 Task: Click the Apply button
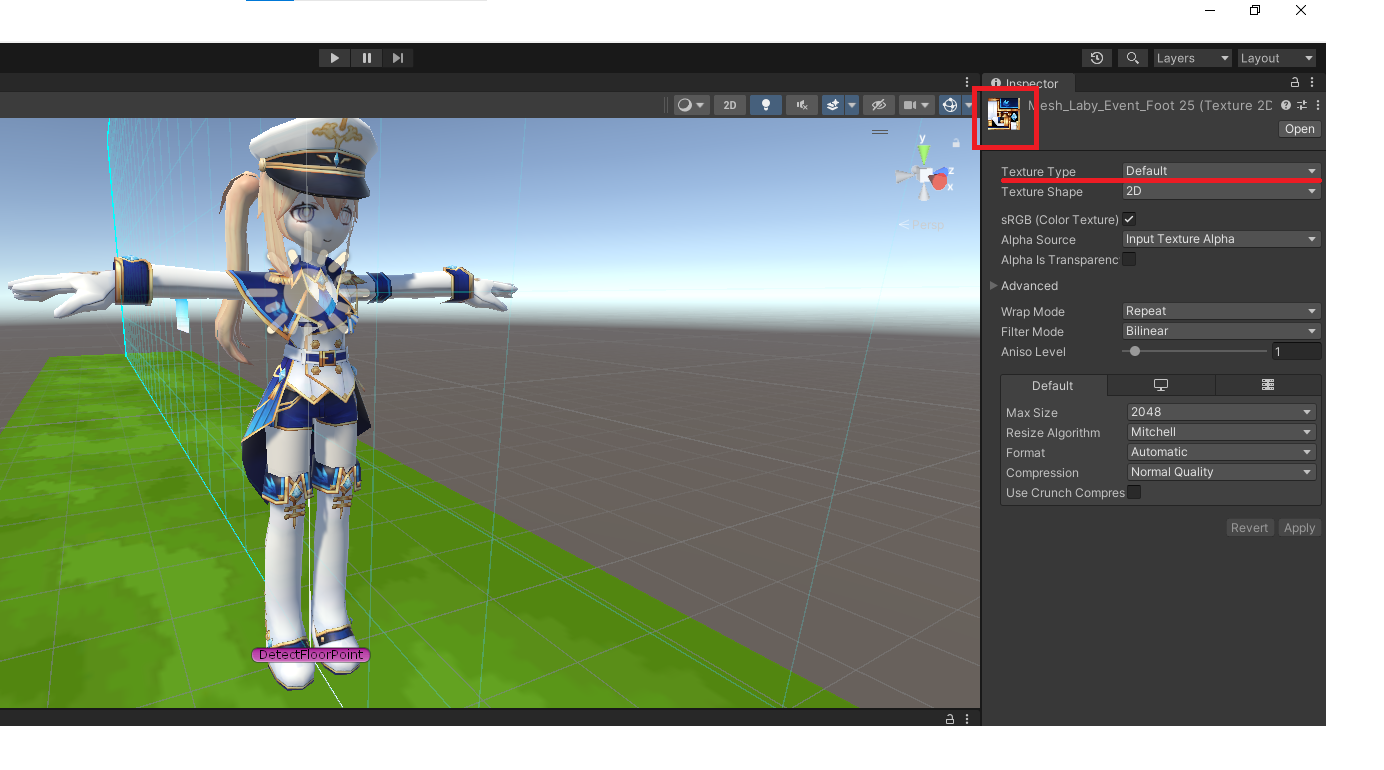click(1300, 528)
